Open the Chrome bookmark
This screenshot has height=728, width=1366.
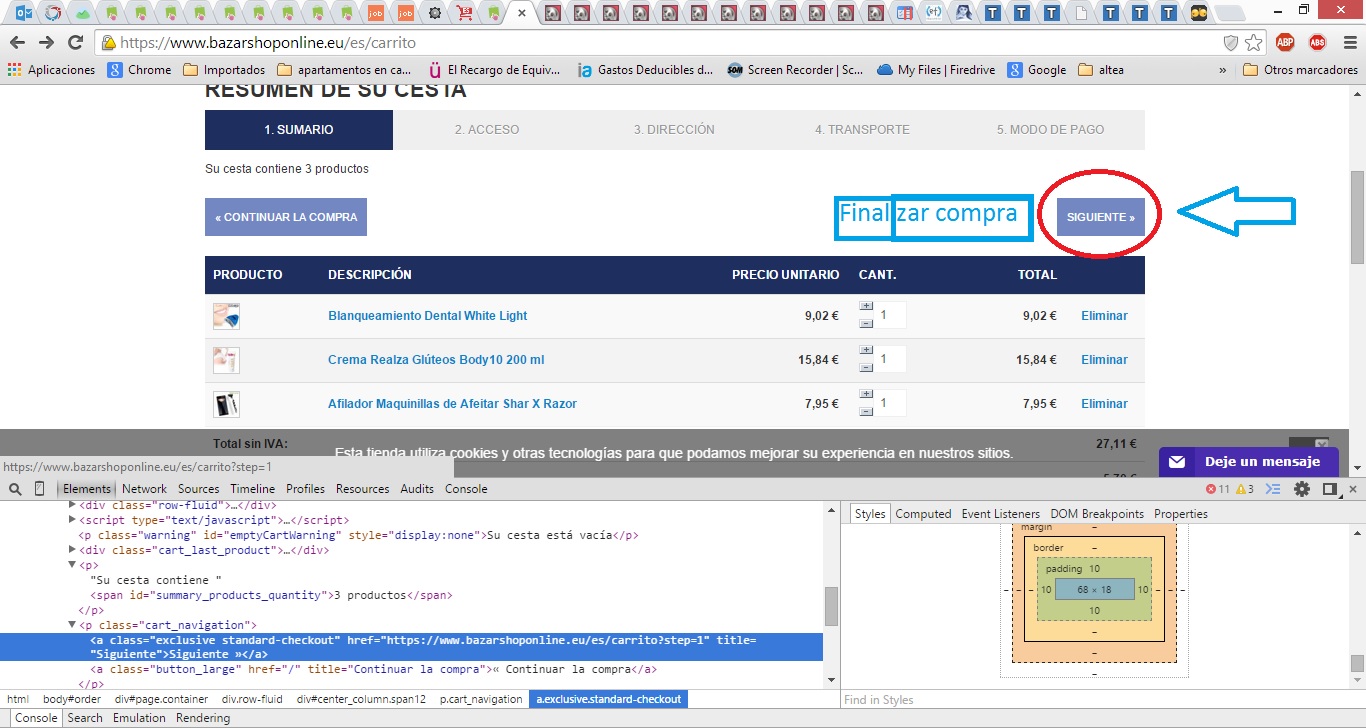click(x=140, y=70)
